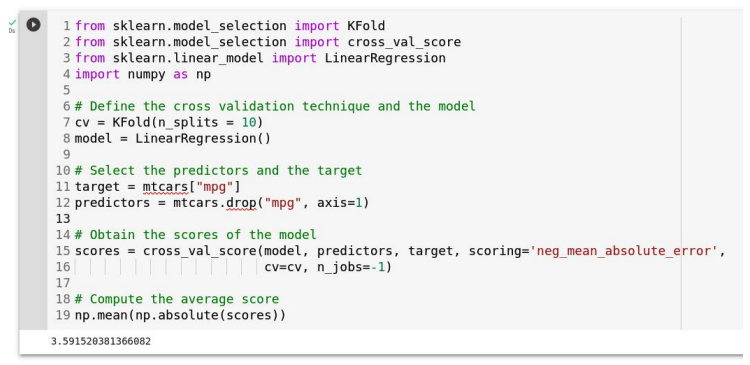Click inside the 'import numpy as np' line

click(143, 75)
